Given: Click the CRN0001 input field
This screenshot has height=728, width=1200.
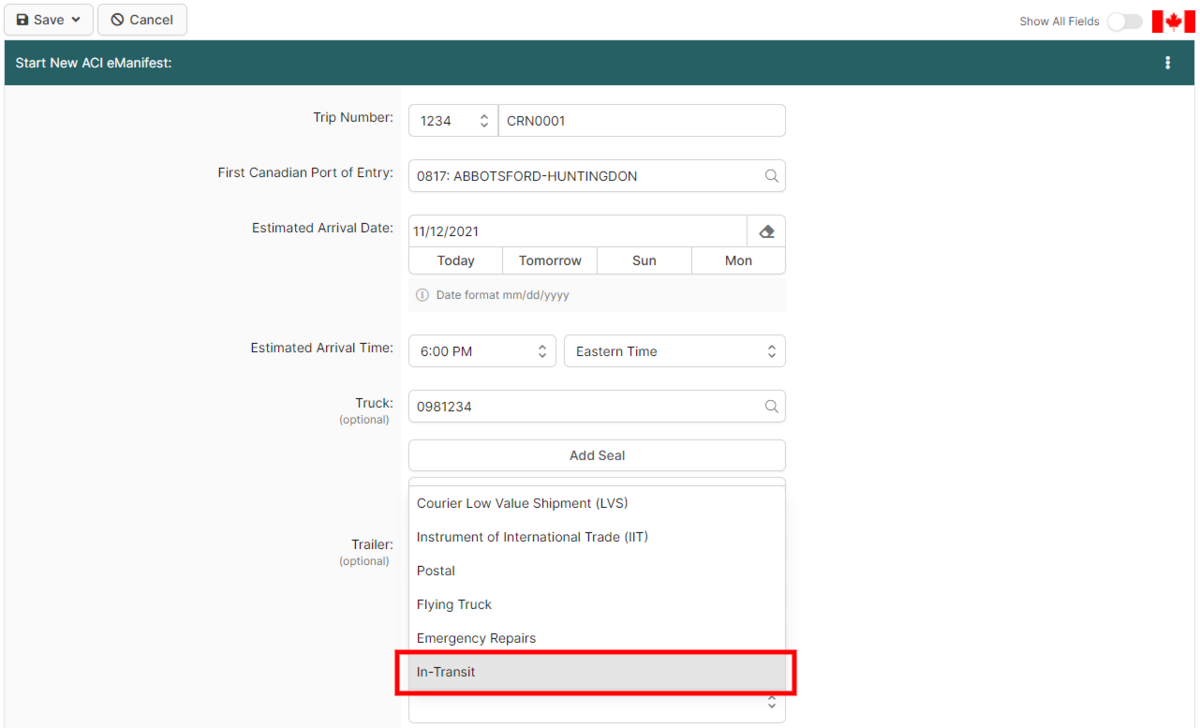Looking at the screenshot, I should click(x=641, y=120).
